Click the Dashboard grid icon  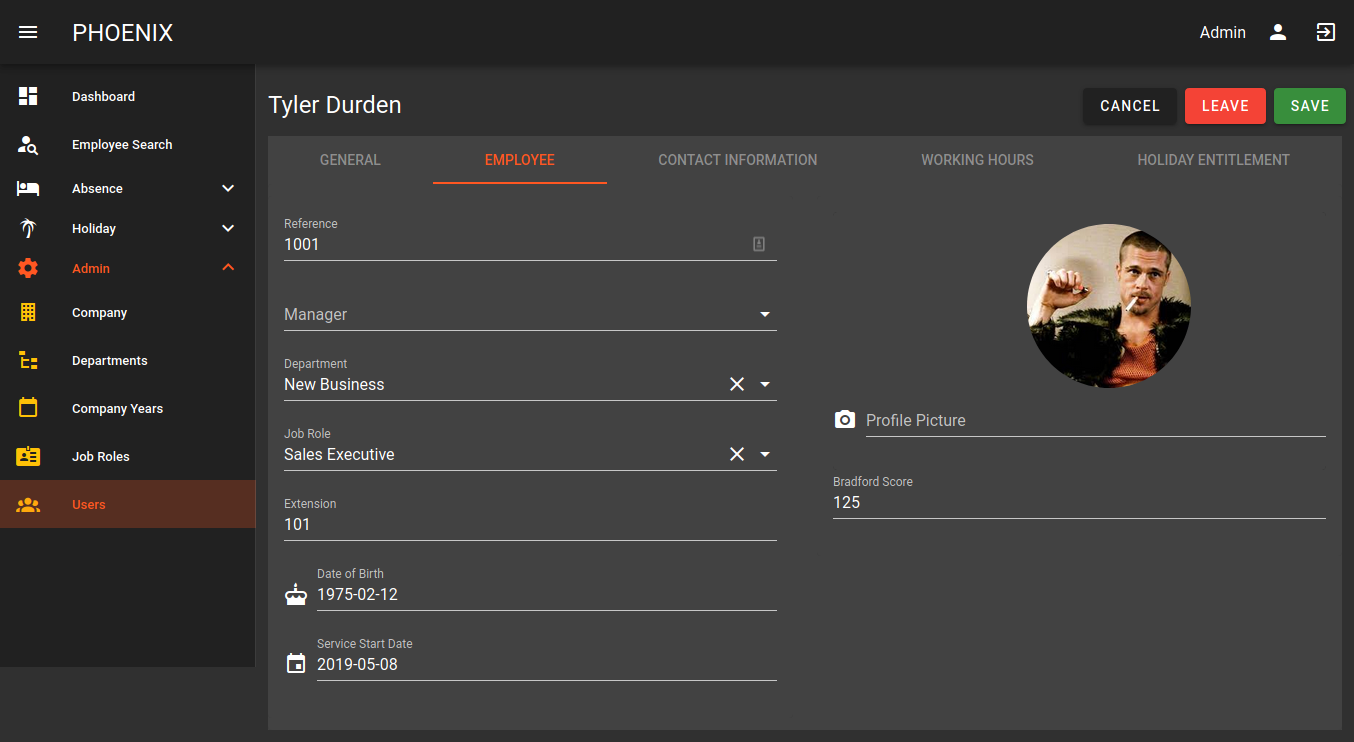point(28,96)
